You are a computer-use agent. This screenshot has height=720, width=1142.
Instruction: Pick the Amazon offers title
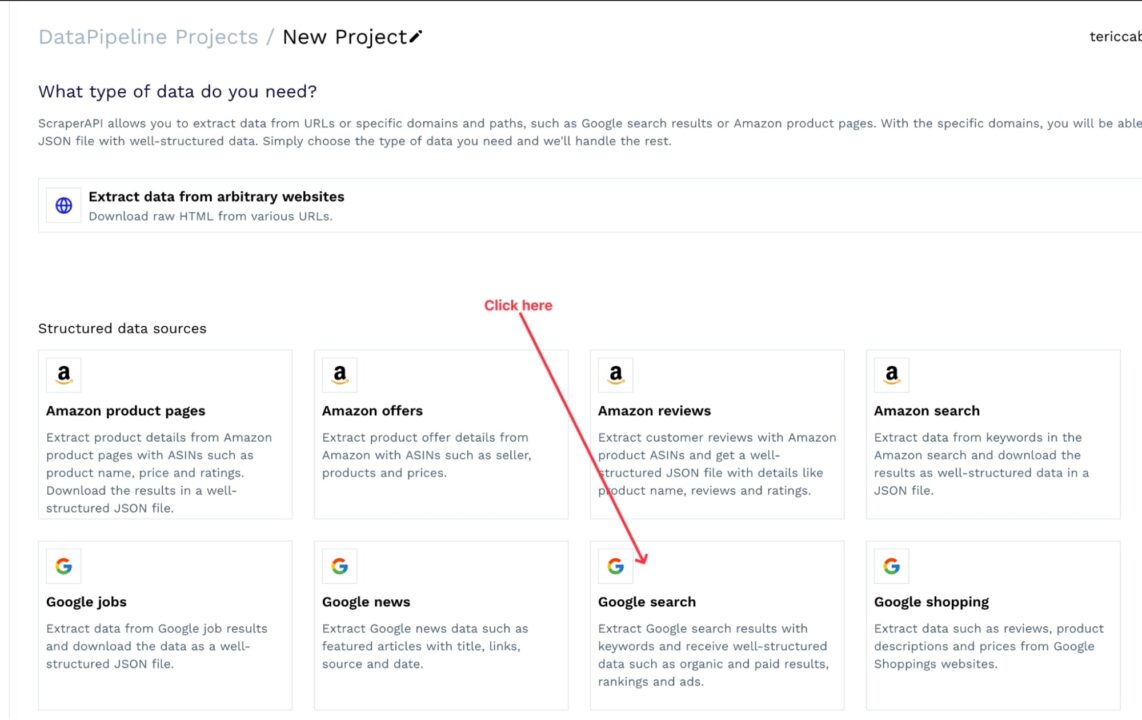tap(372, 411)
